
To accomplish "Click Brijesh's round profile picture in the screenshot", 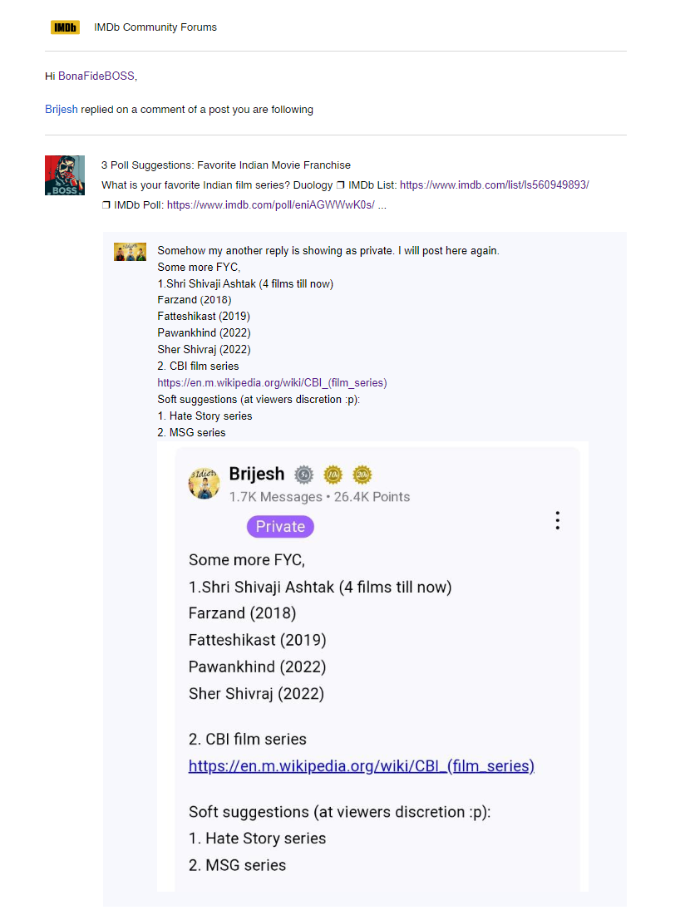I will point(204,483).
